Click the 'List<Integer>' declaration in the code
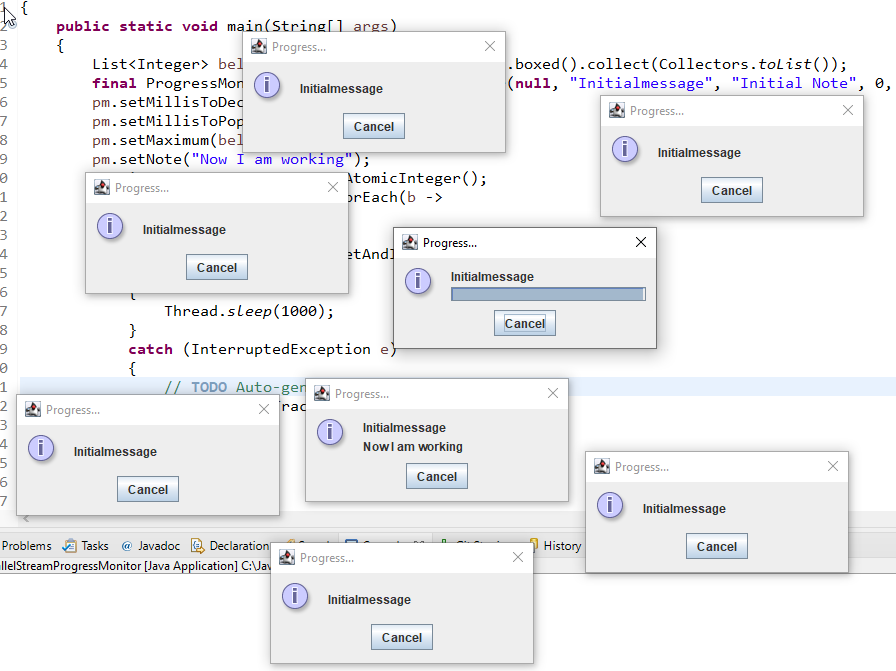This screenshot has height=671, width=896. pos(150,64)
